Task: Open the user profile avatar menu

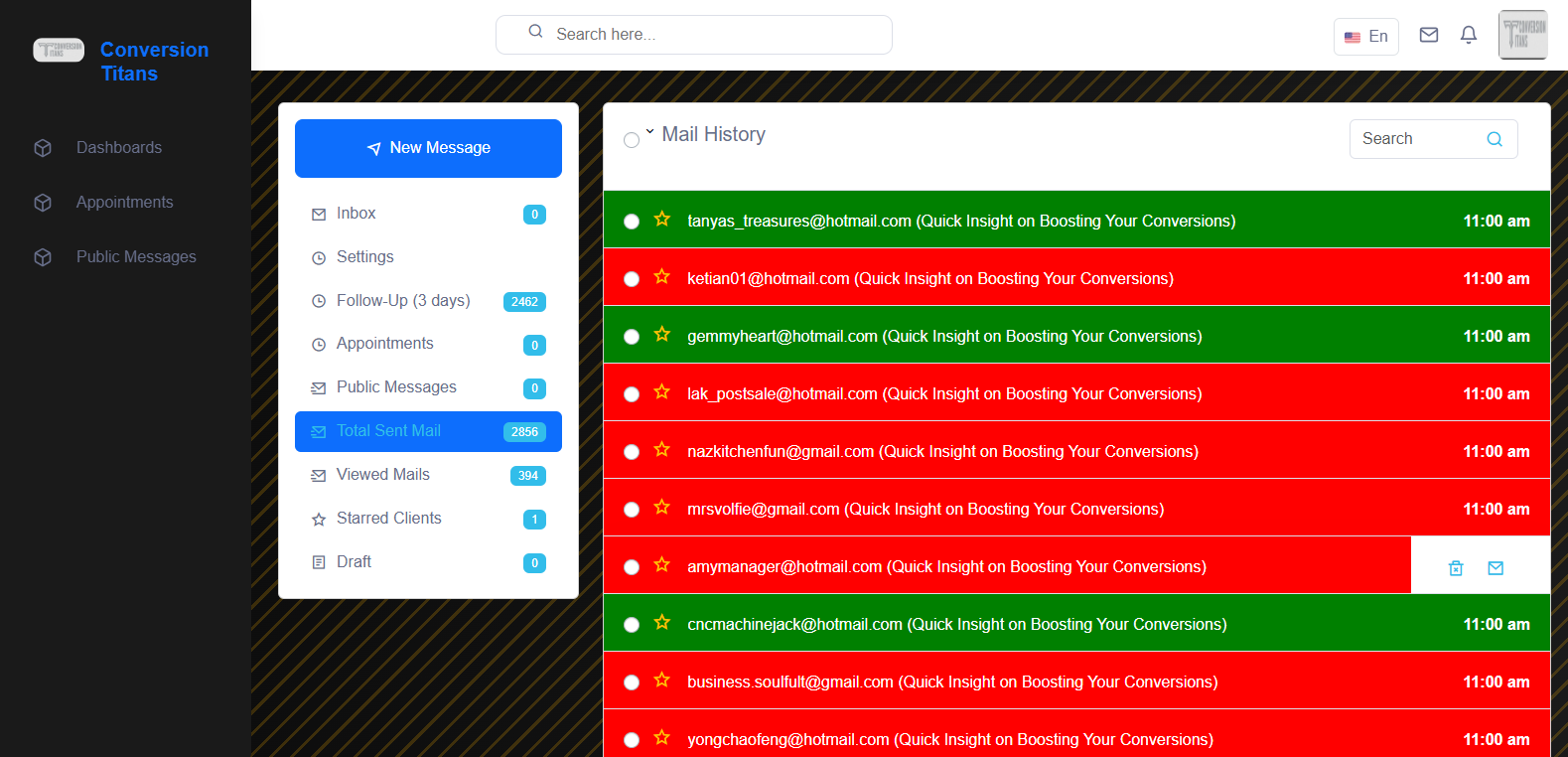Action: pyautogui.click(x=1521, y=35)
